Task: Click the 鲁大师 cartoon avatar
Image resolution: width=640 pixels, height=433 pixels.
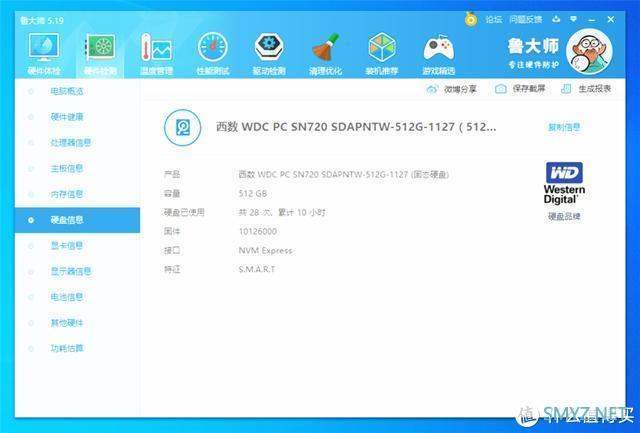Action: [589, 51]
